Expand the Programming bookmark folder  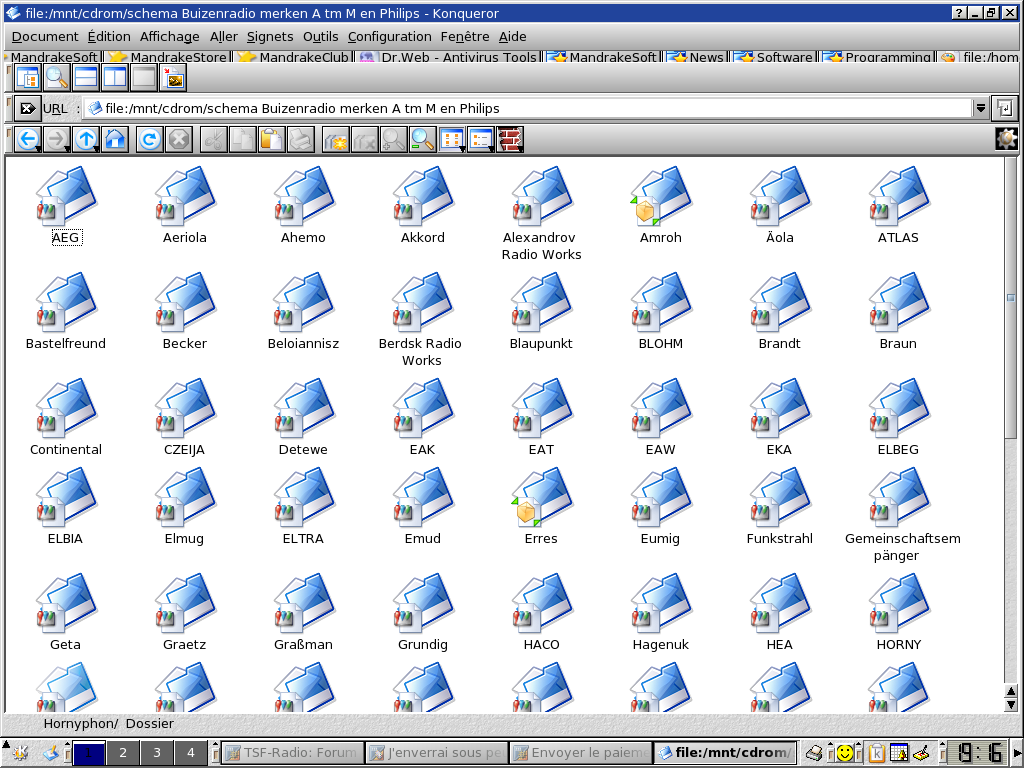877,57
